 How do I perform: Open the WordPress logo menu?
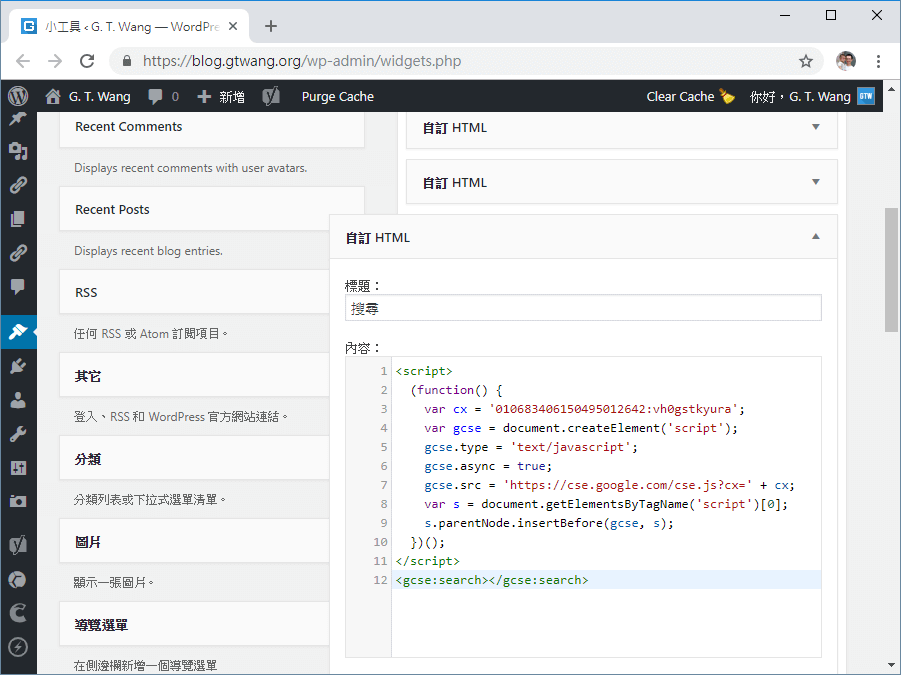point(18,96)
